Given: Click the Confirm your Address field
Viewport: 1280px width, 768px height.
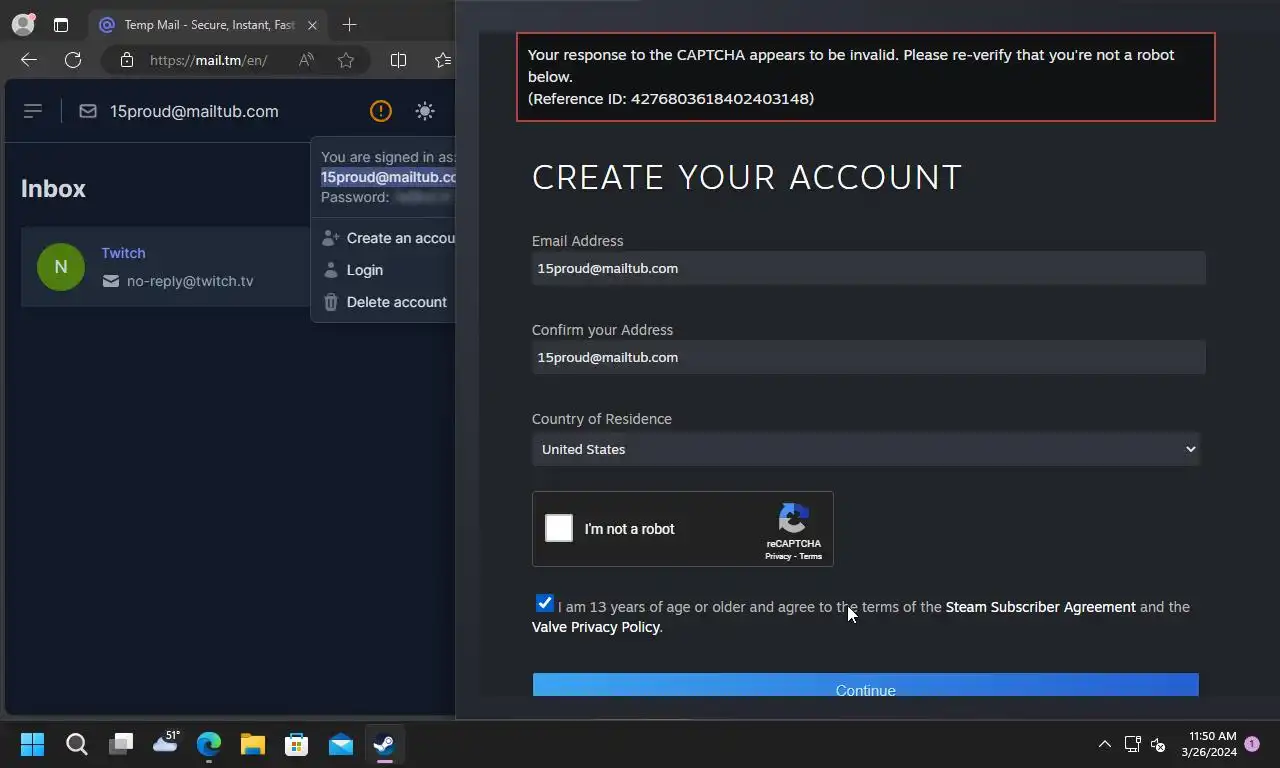Looking at the screenshot, I should point(868,357).
